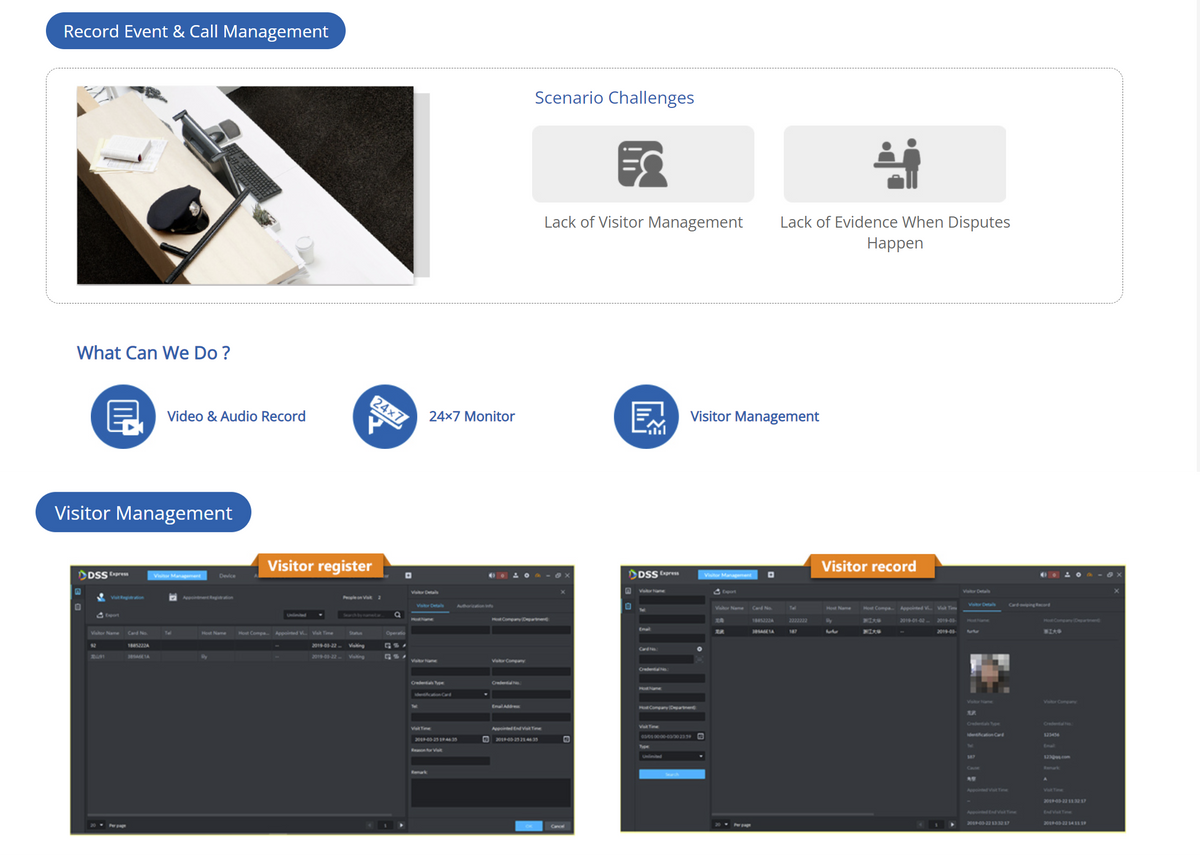This screenshot has height=855, width=1200.
Task: Select Visitor Details tab in Visitor record screenshot
Action: tap(982, 604)
